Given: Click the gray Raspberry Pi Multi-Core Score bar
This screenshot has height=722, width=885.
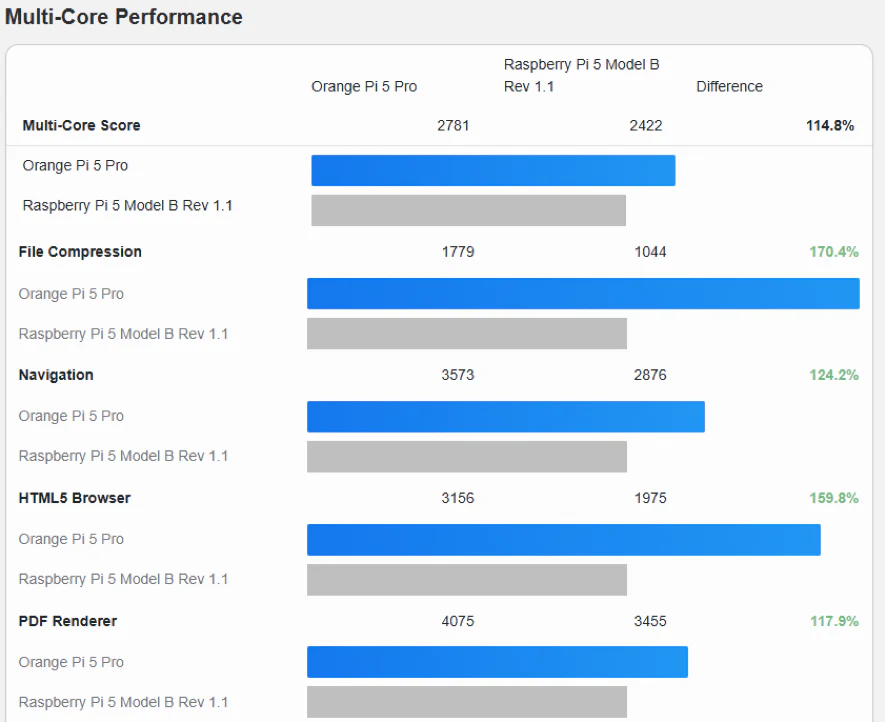Looking at the screenshot, I should 468,210.
